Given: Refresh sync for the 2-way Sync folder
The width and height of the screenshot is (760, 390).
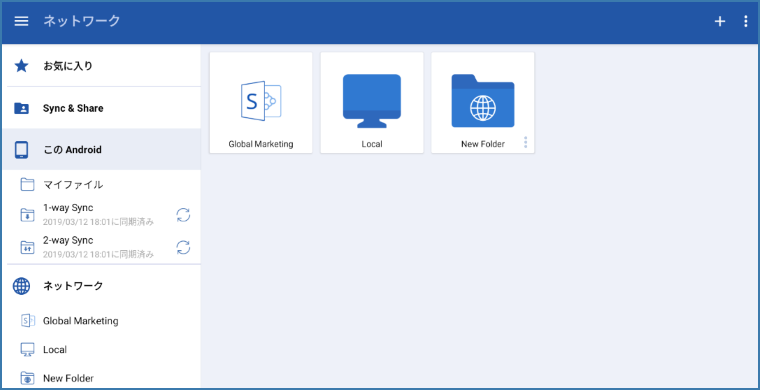Looking at the screenshot, I should coord(183,248).
